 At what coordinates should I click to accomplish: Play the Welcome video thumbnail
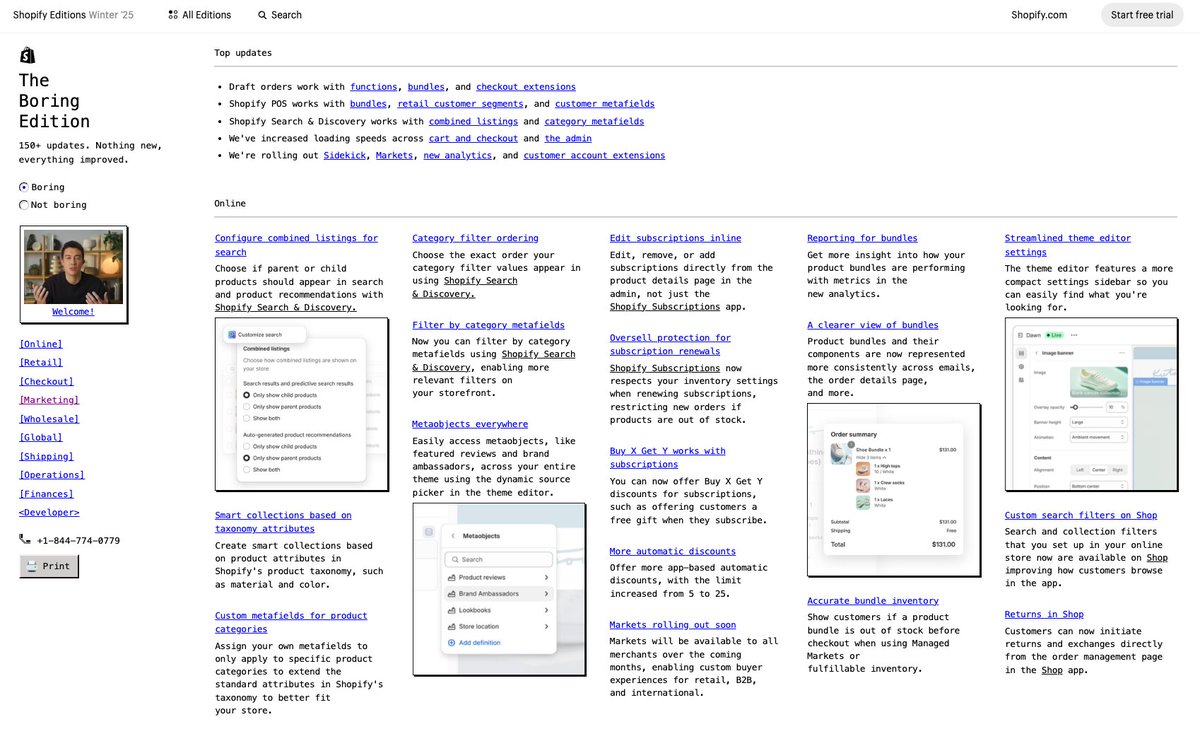pos(74,268)
